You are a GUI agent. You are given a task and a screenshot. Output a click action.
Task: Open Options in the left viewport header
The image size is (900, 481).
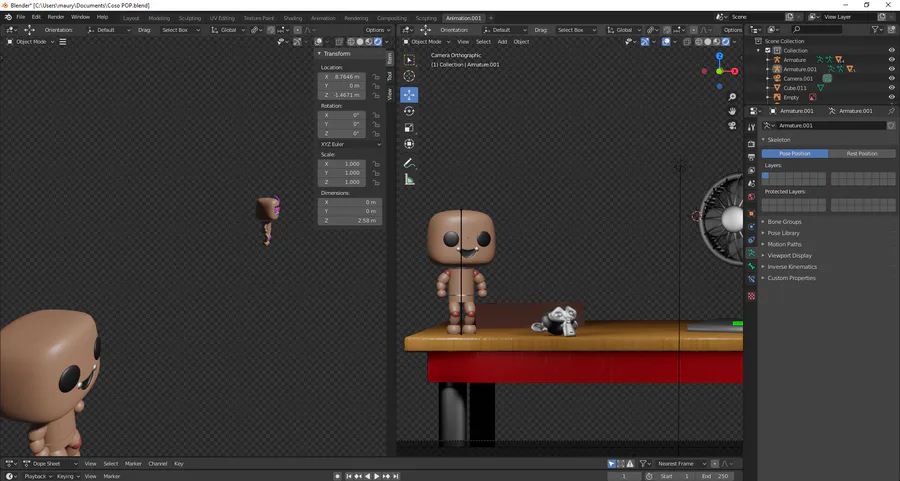click(x=377, y=30)
